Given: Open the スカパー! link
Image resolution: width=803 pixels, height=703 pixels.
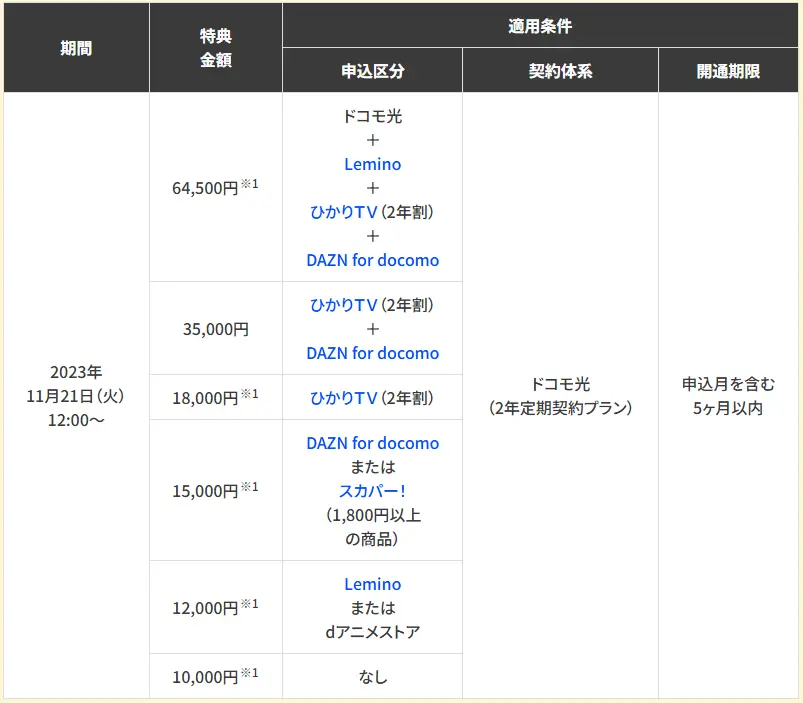Looking at the screenshot, I should click(372, 491).
